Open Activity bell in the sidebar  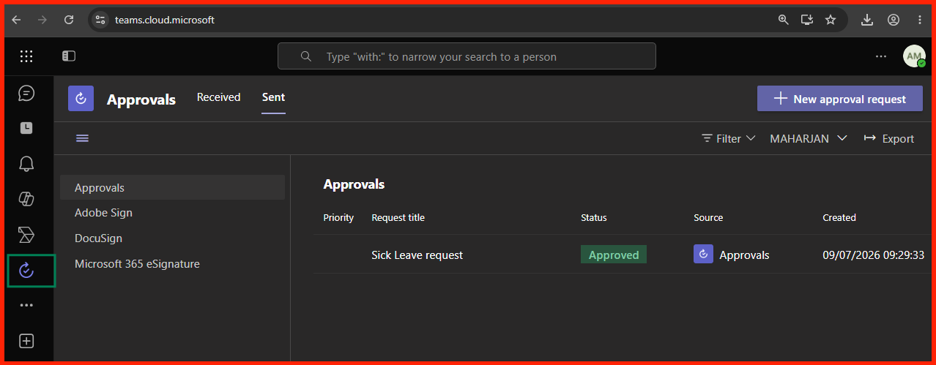click(26, 164)
